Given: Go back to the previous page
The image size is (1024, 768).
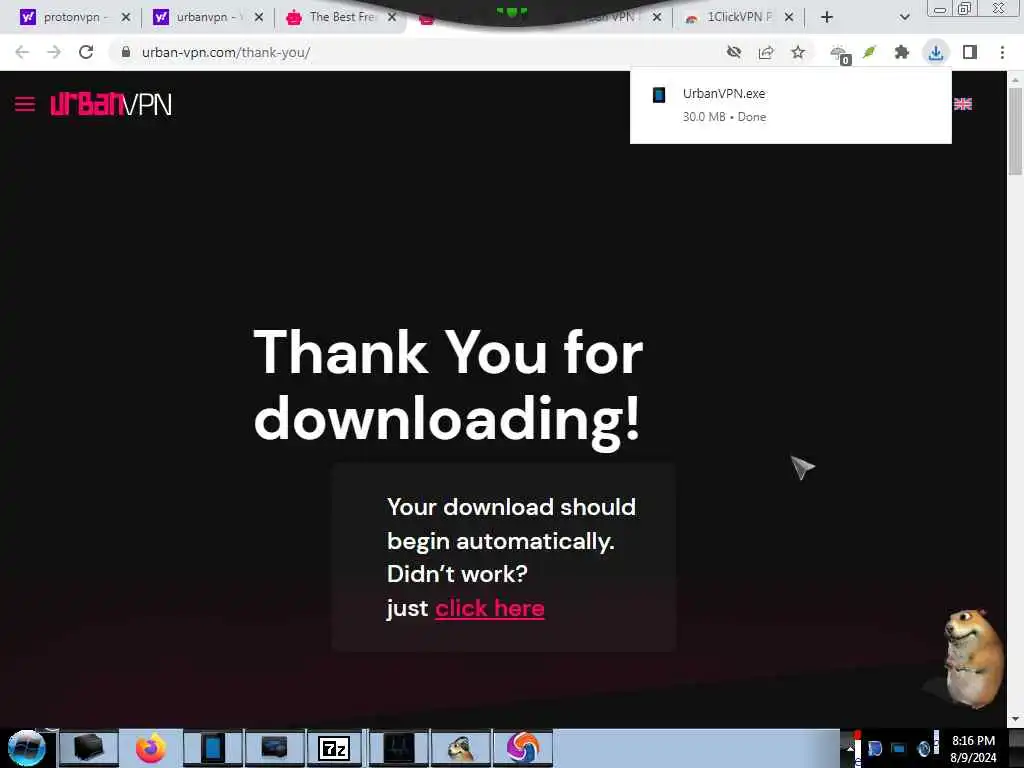Looking at the screenshot, I should tap(22, 52).
